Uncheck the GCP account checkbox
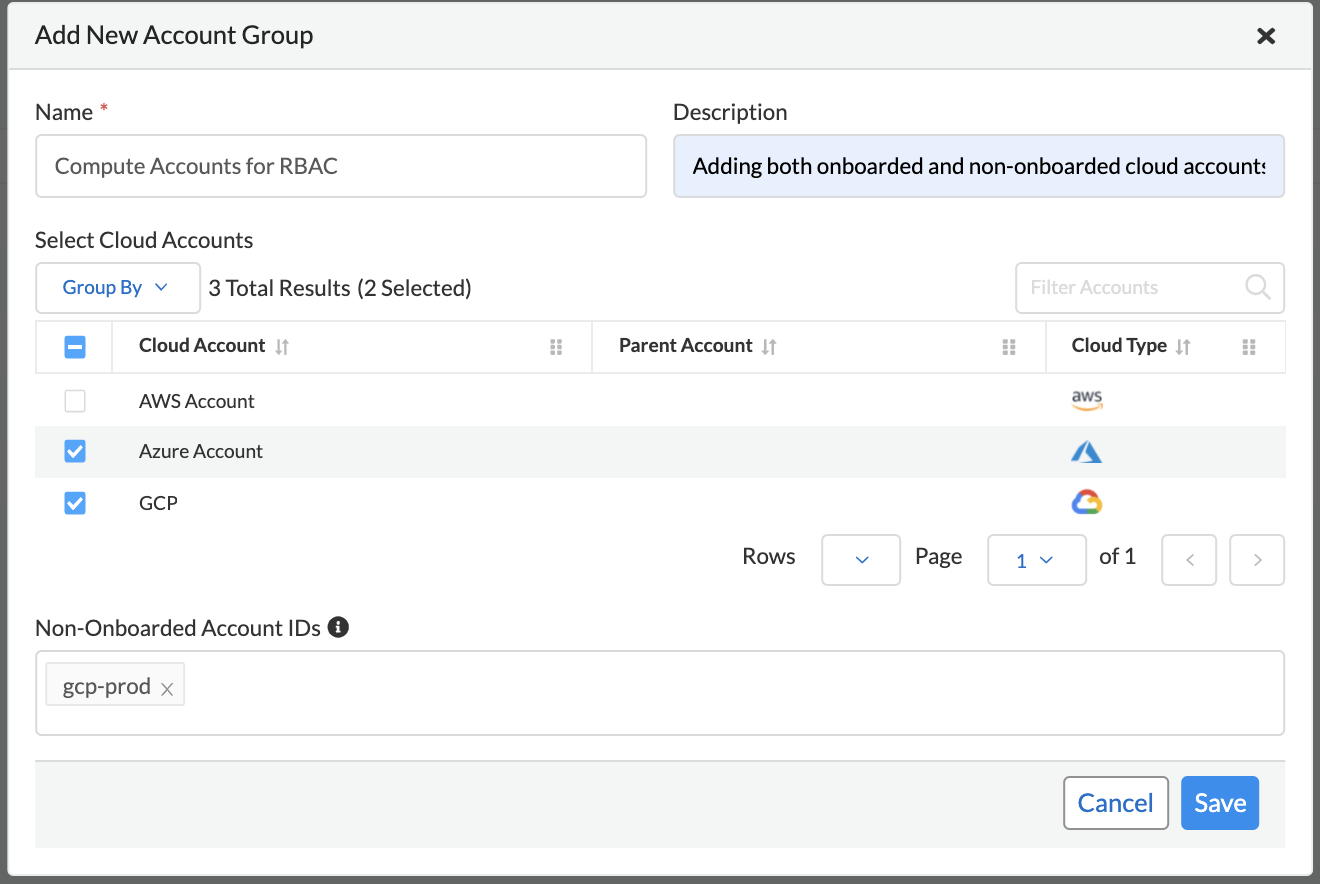Viewport: 1320px width, 884px height. tap(75, 503)
